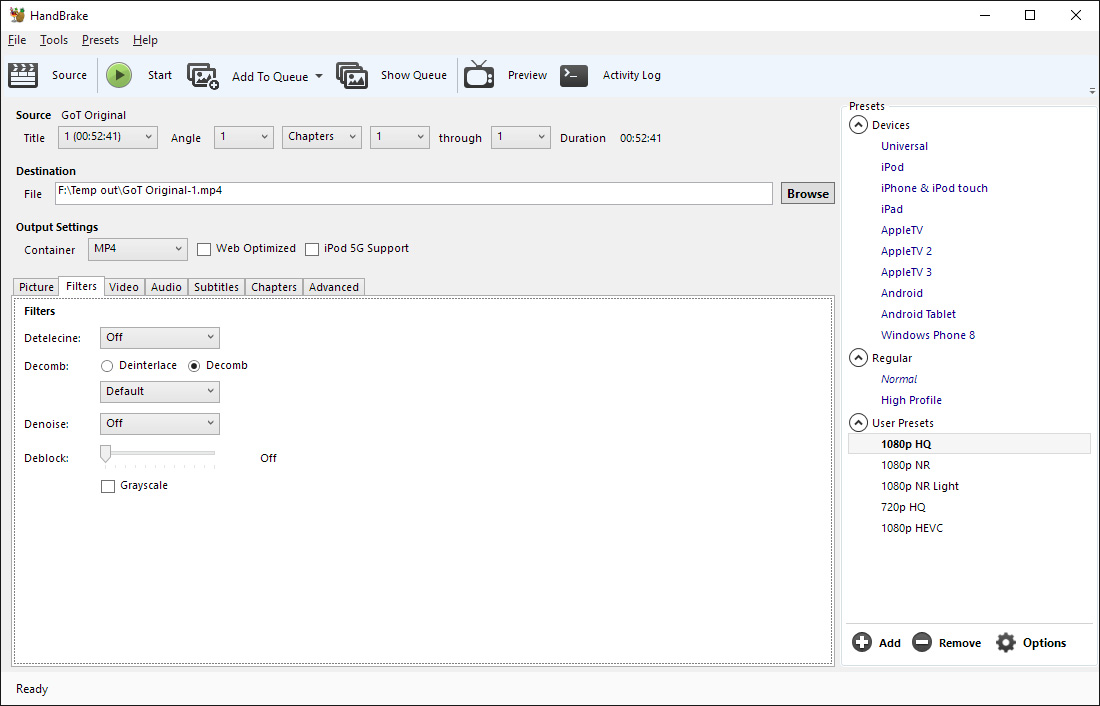This screenshot has height=706, width=1100.
Task: Enable the iPod 5G Support checkbox
Action: tap(312, 249)
